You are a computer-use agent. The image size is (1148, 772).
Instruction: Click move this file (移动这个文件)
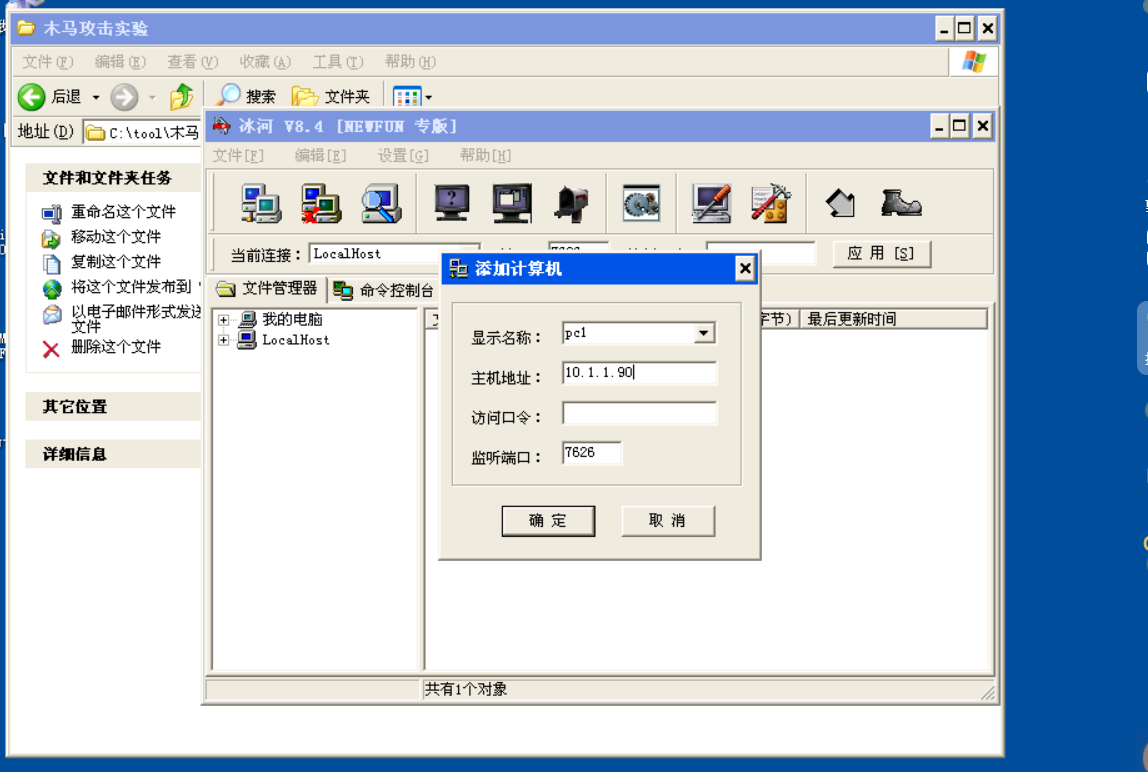click(x=116, y=237)
